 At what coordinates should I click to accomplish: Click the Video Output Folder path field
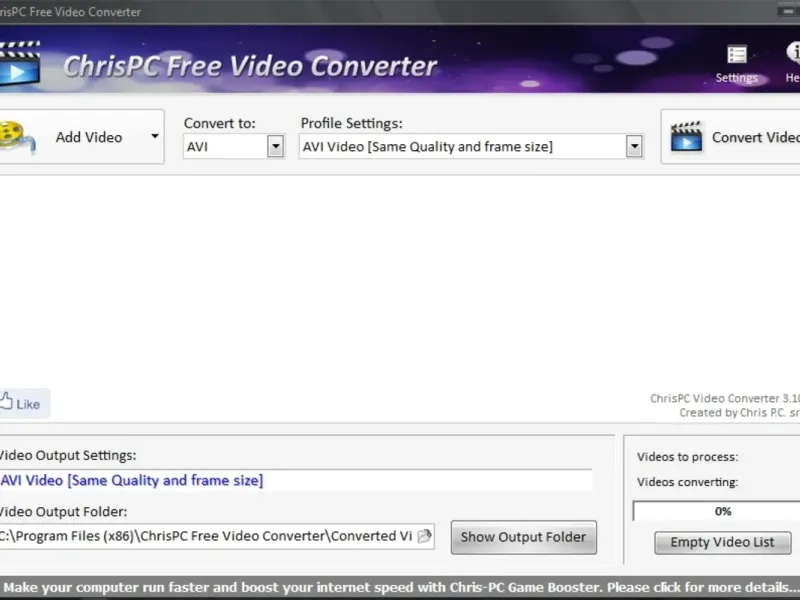click(217, 536)
